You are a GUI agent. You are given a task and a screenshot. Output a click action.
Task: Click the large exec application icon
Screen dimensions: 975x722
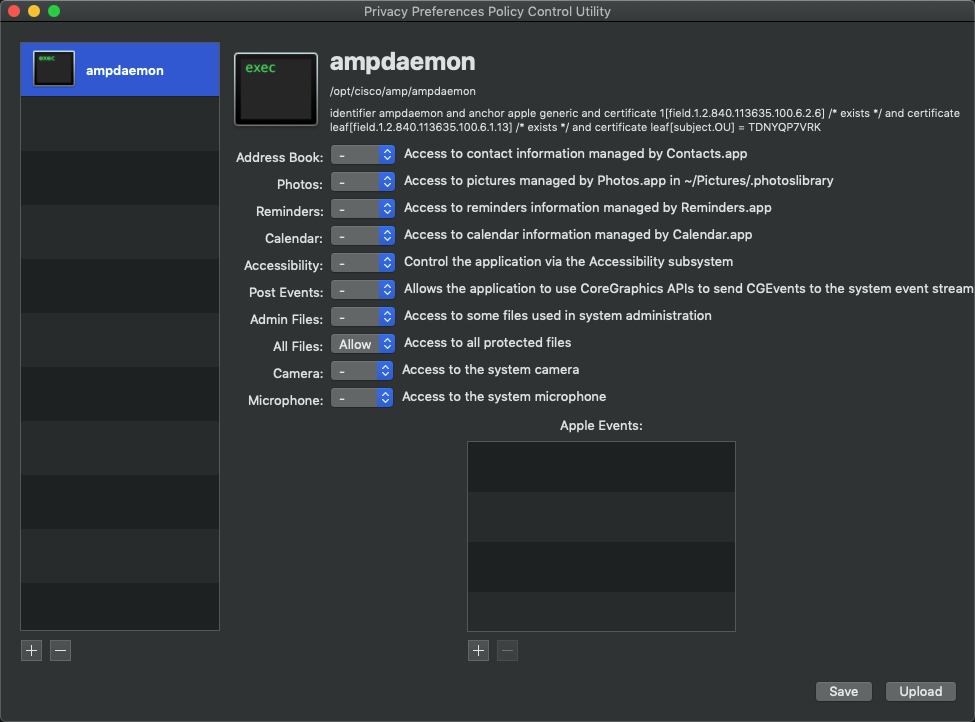(276, 89)
